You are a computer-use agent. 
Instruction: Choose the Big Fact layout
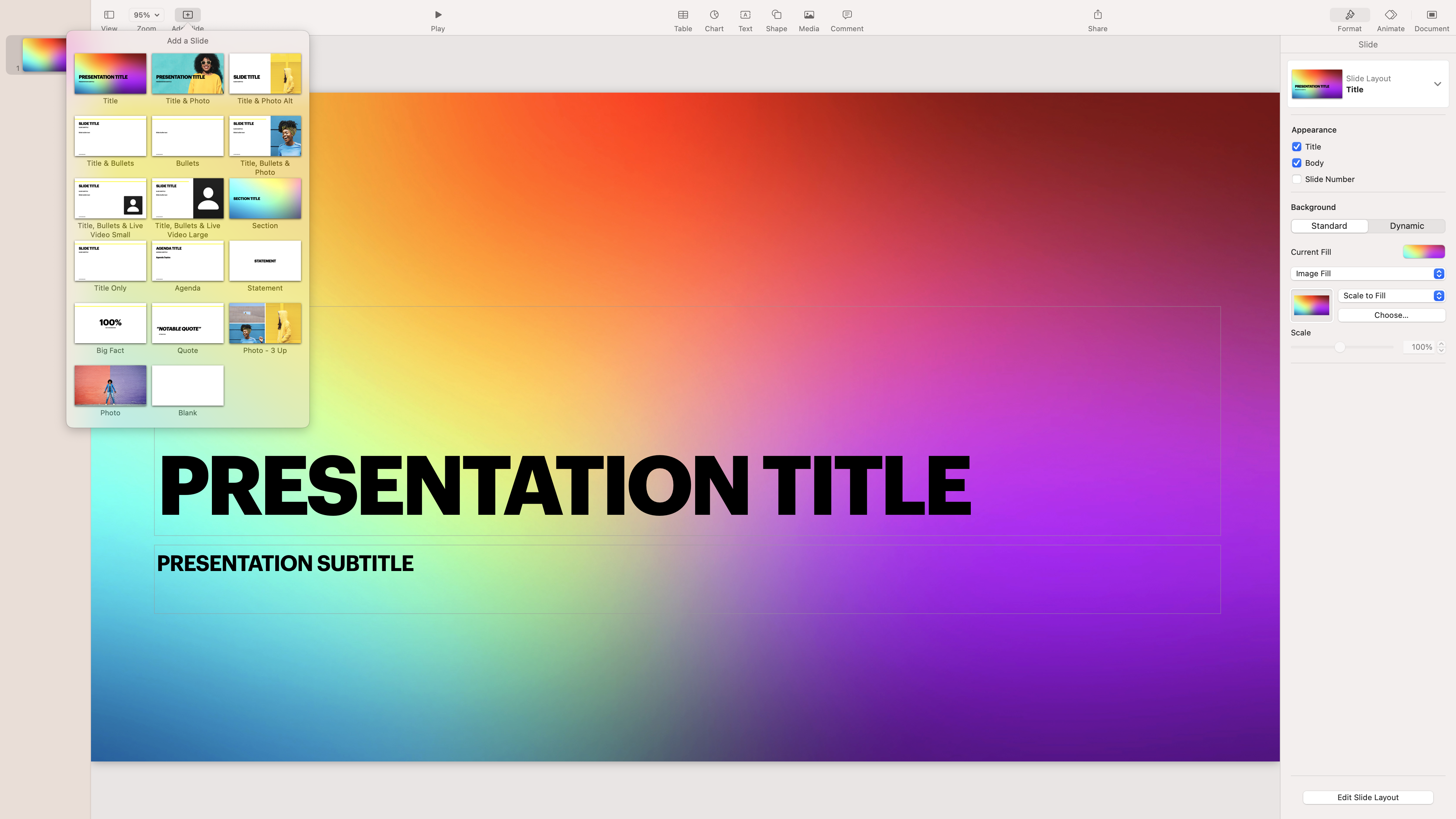110,323
